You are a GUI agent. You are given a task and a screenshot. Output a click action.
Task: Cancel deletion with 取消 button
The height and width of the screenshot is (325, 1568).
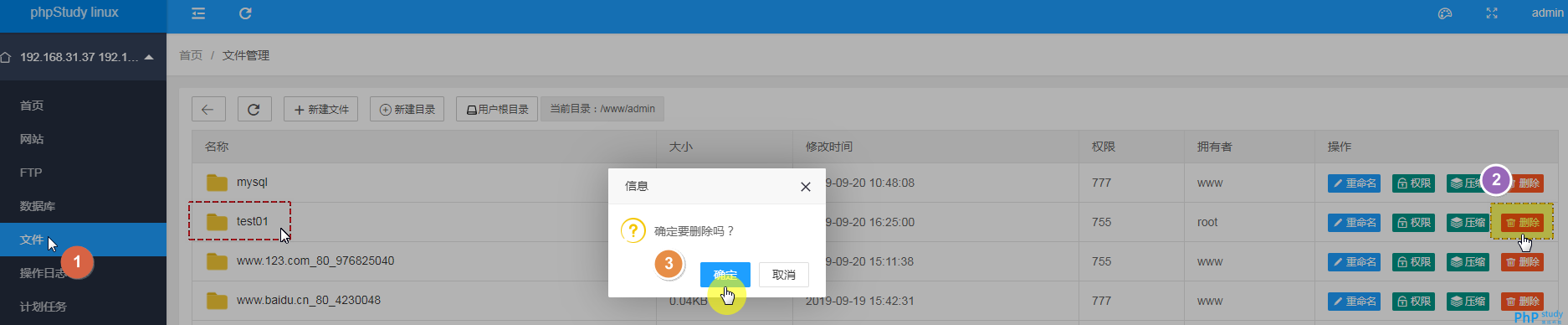tap(784, 275)
